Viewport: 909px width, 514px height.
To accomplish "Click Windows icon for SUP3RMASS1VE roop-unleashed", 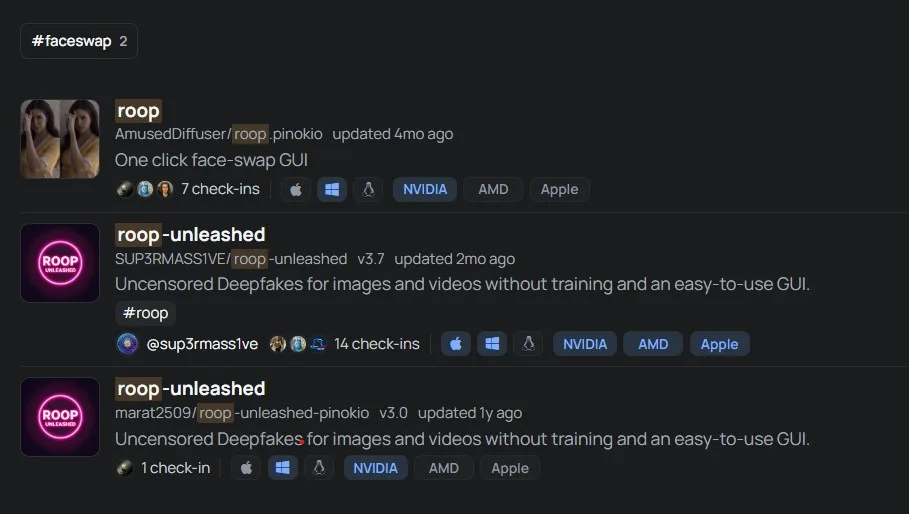I will 492,344.
